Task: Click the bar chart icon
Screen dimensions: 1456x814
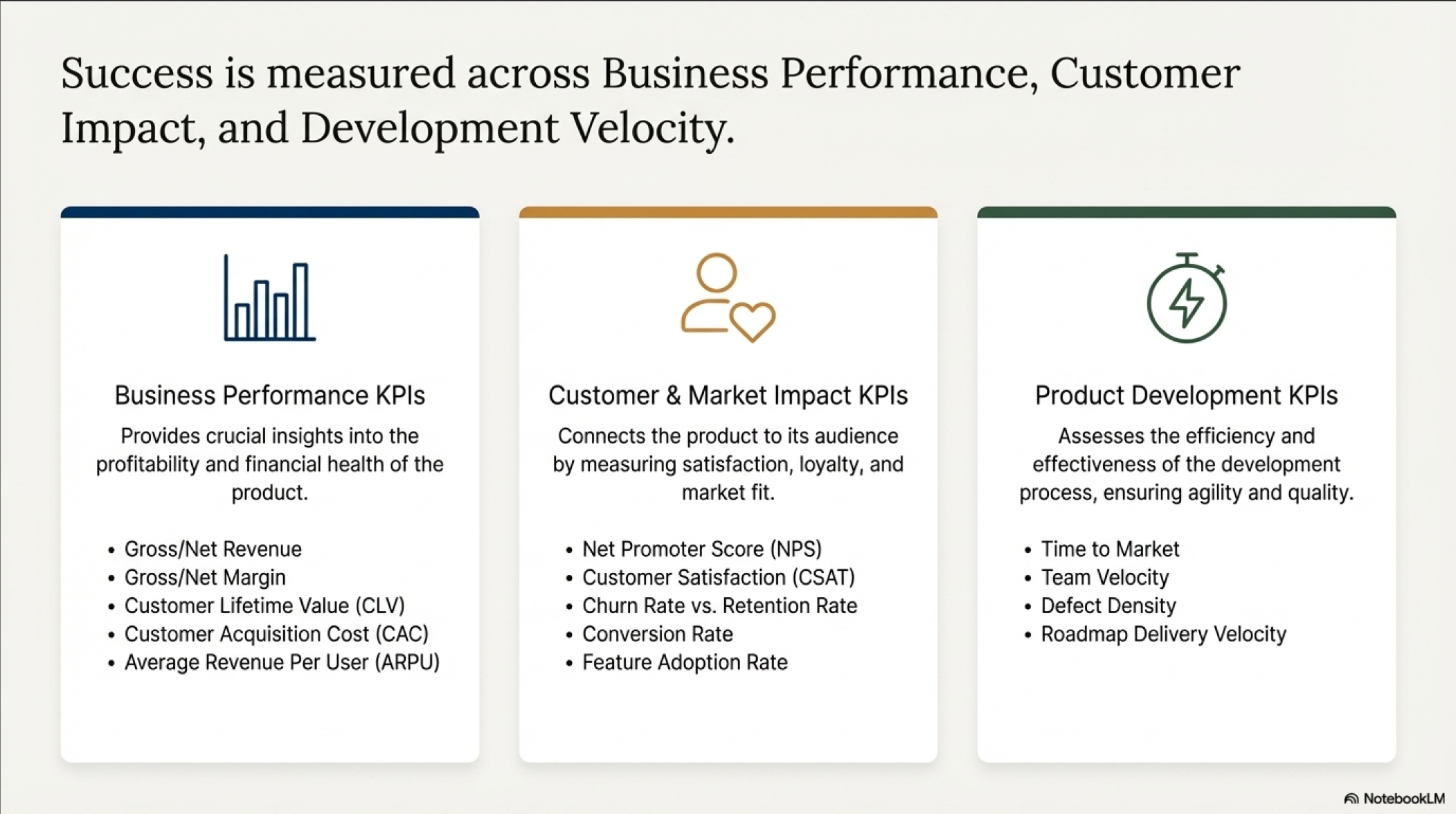Action: (269, 298)
